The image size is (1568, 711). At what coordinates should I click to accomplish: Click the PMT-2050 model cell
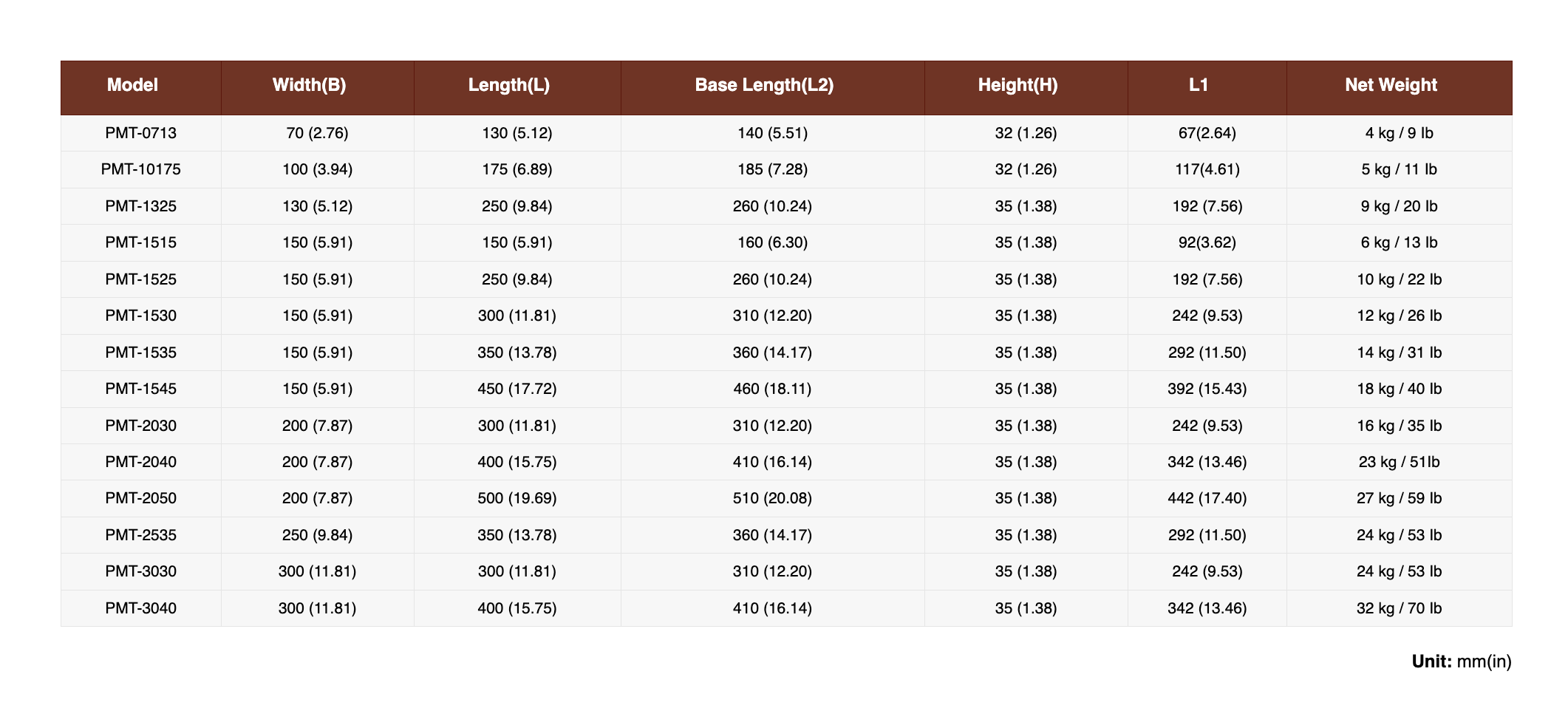click(140, 498)
